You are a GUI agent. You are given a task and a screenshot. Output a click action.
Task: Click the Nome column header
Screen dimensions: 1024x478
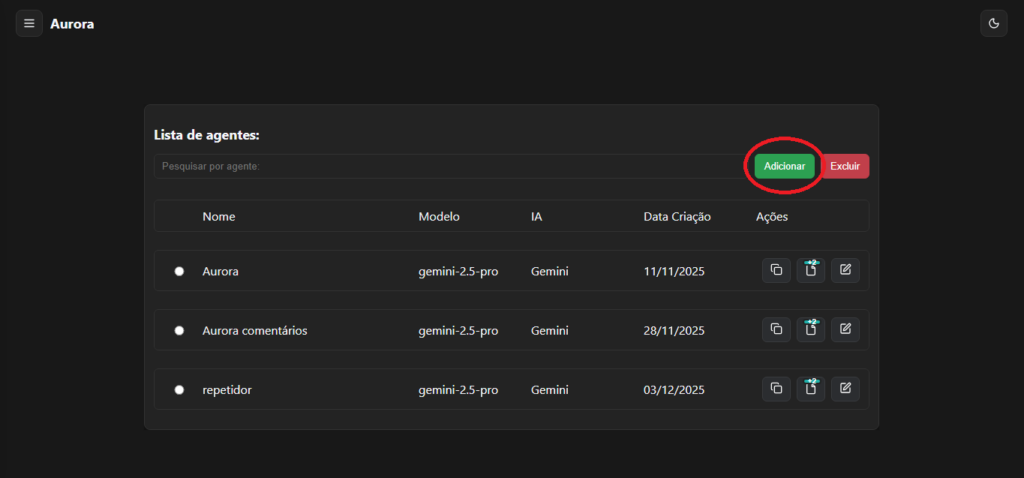[x=219, y=216]
